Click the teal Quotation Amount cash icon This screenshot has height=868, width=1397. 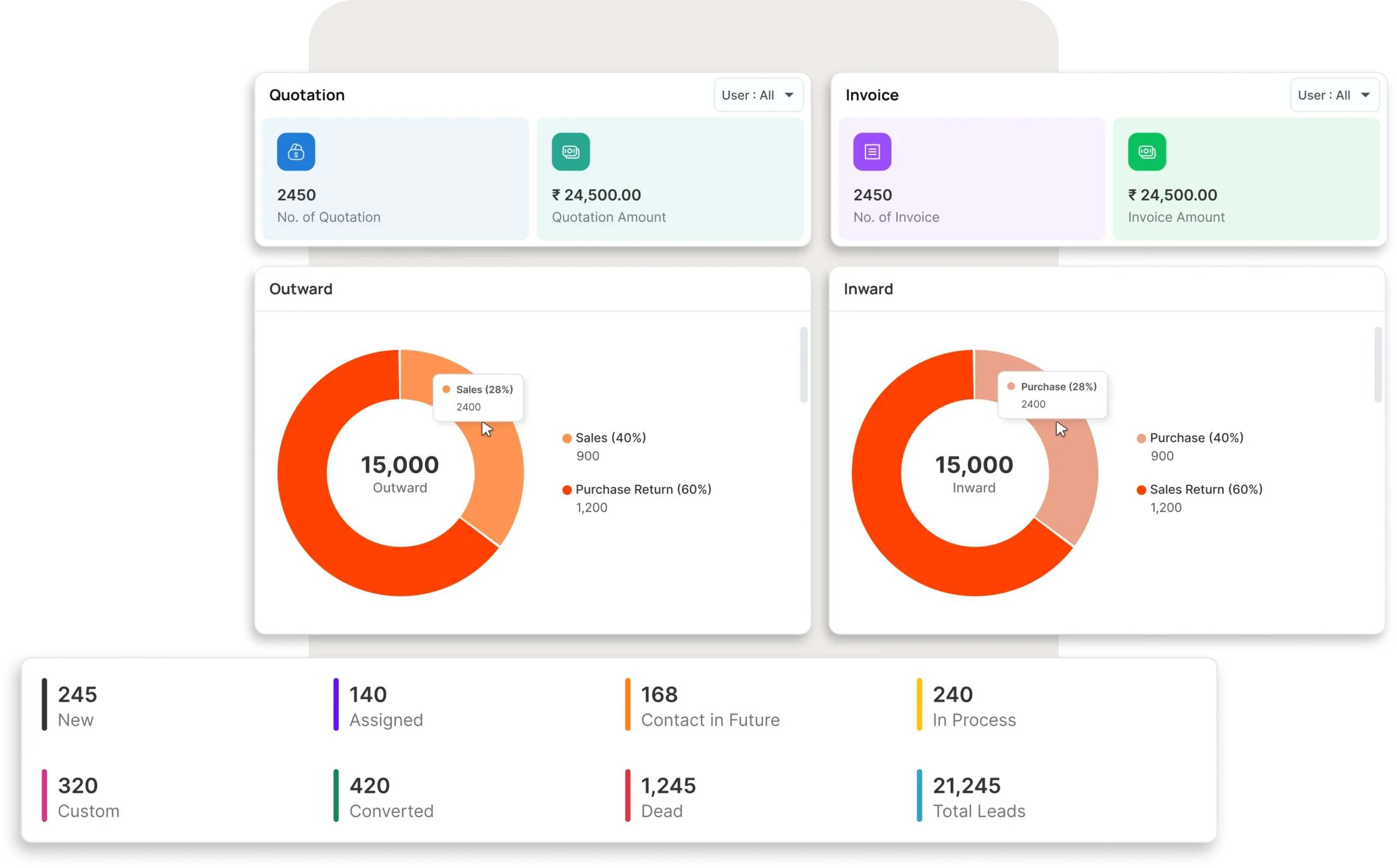[571, 152]
